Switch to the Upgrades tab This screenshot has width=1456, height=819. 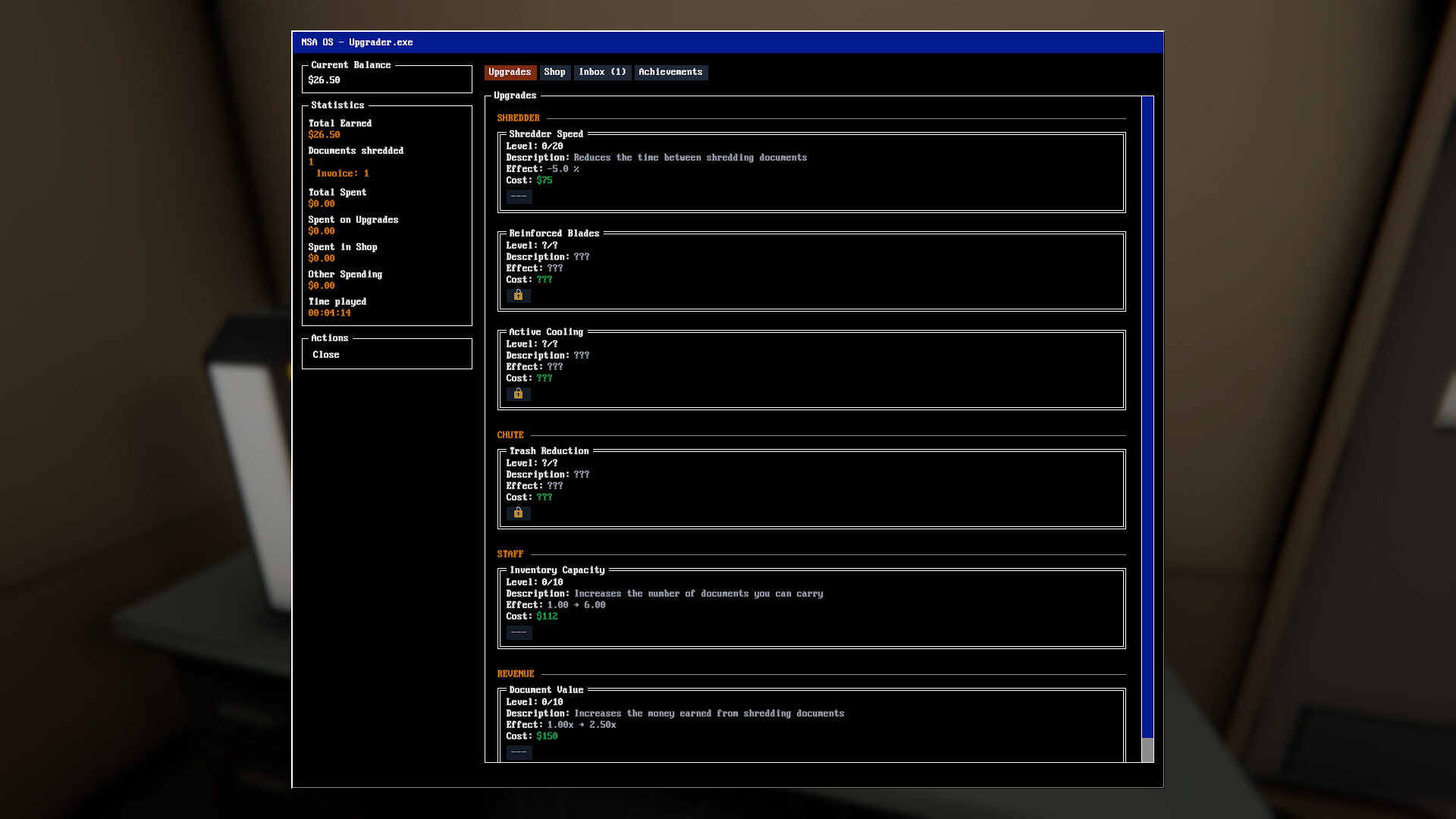click(x=510, y=72)
